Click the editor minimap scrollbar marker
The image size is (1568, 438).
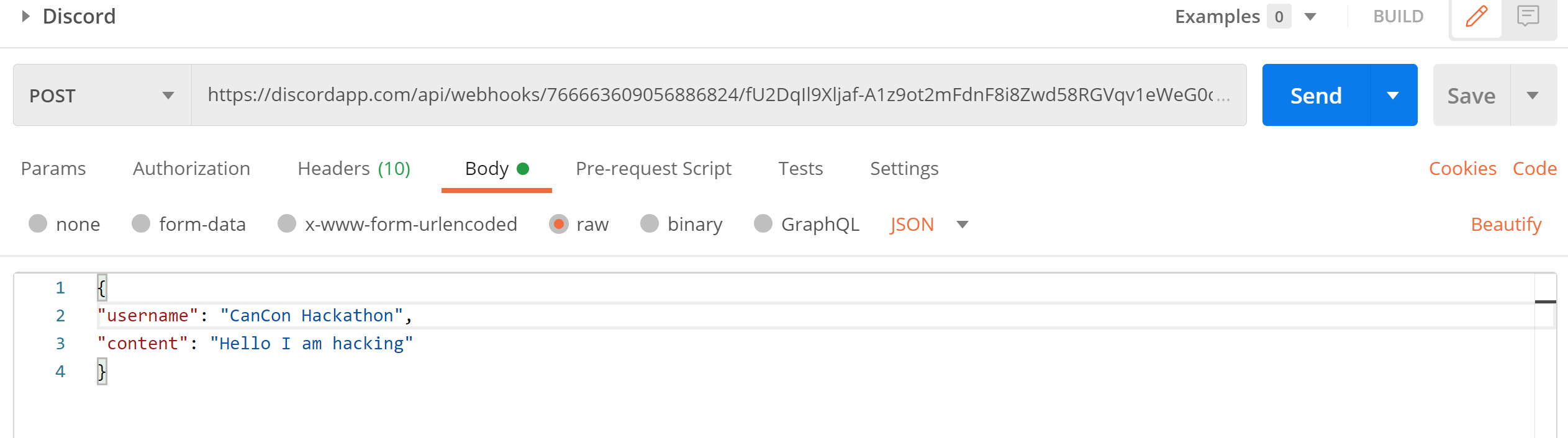click(1545, 302)
